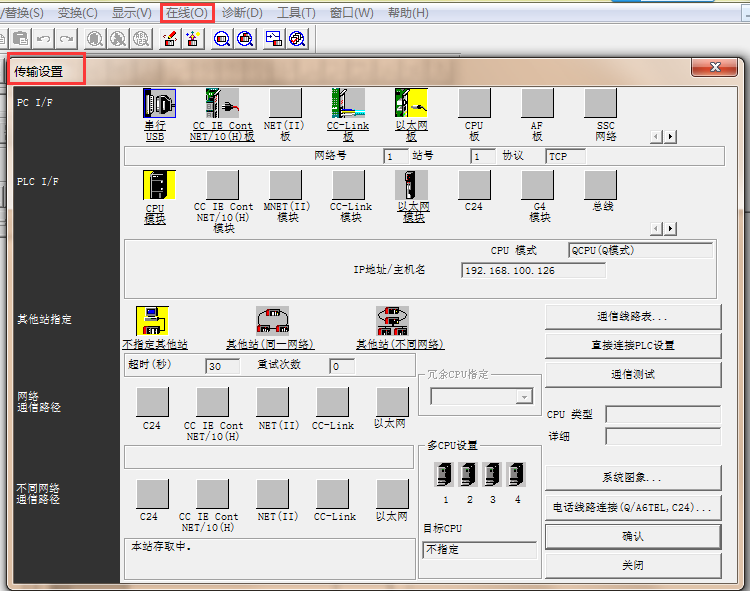
Task: Select the MNET(II) module icon
Action: click(x=286, y=185)
